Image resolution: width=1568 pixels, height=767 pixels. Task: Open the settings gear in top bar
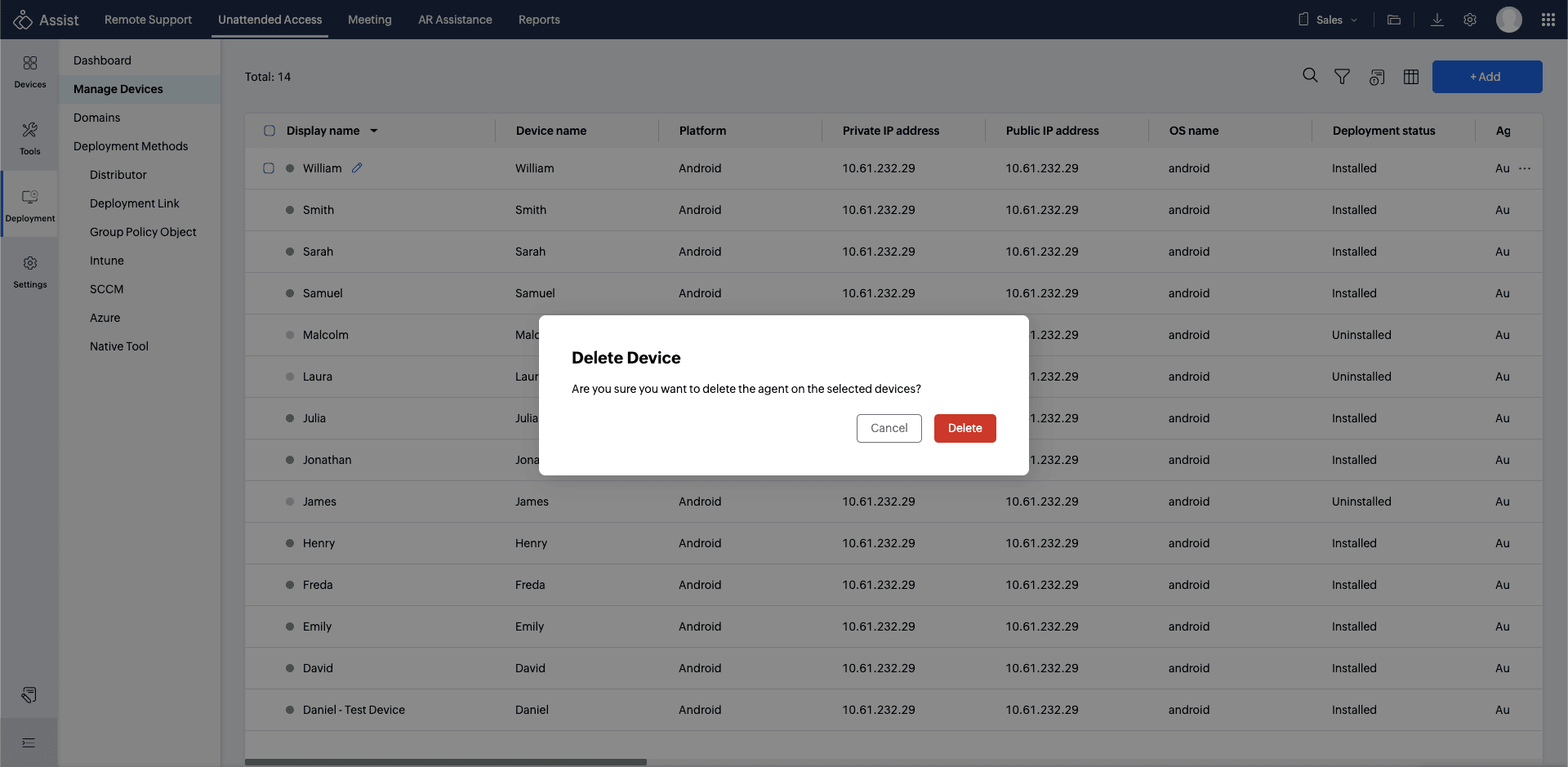click(1469, 20)
